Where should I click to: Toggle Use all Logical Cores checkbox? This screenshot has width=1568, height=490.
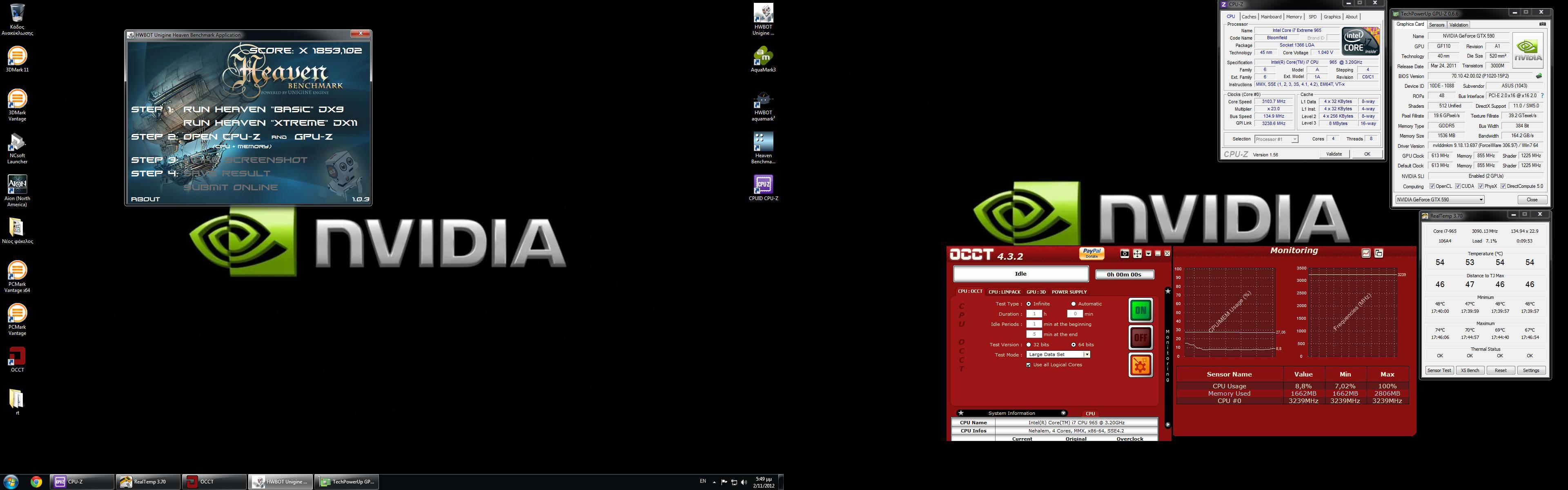click(1029, 365)
